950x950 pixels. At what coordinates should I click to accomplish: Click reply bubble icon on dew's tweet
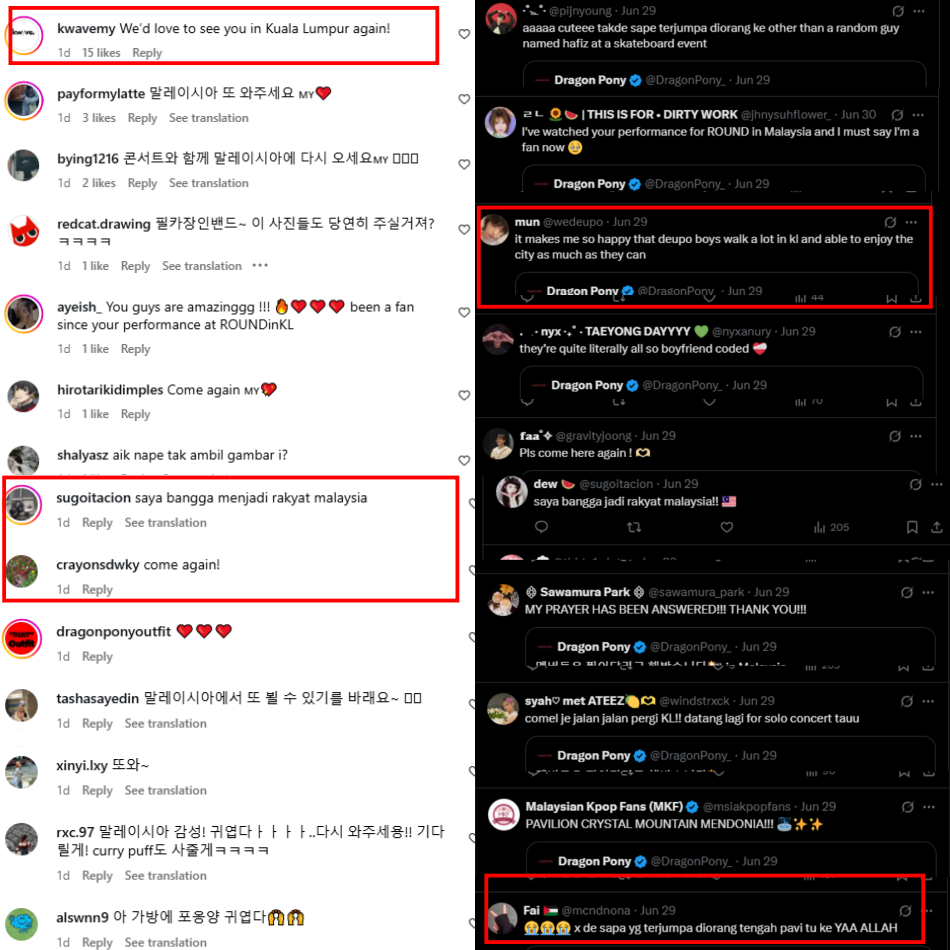point(542,526)
